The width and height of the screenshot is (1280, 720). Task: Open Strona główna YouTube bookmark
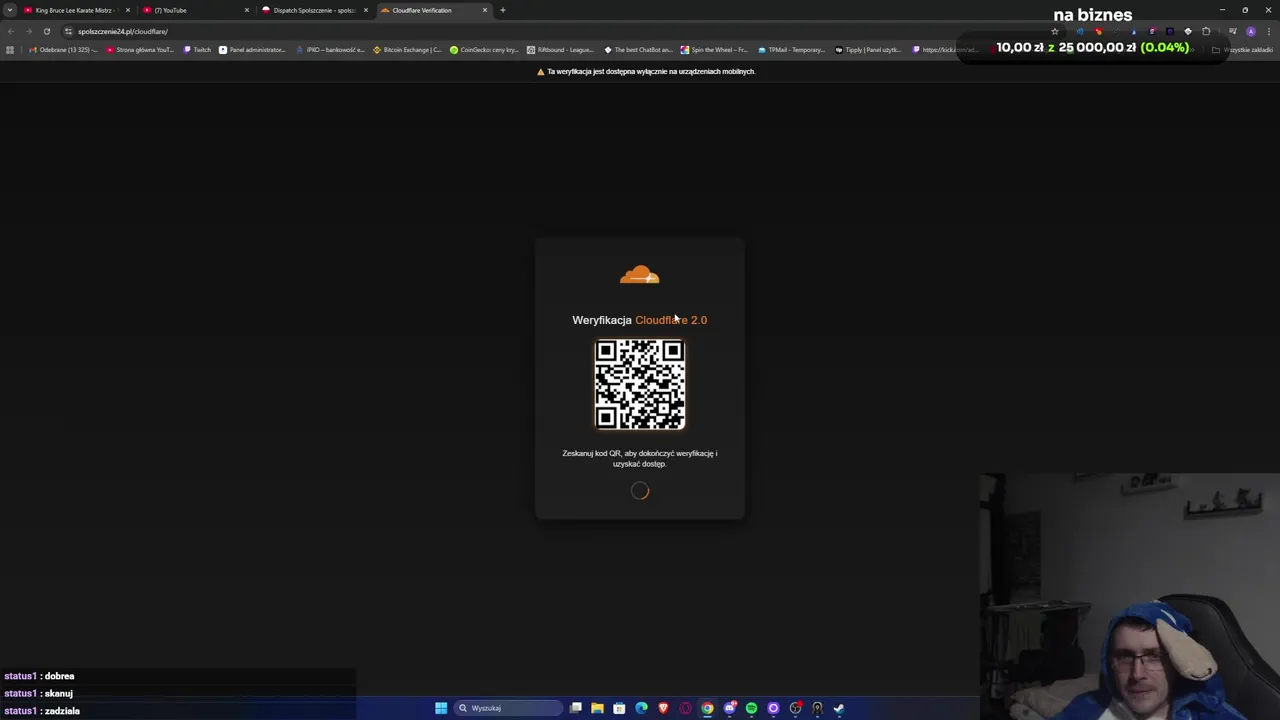tap(140, 50)
